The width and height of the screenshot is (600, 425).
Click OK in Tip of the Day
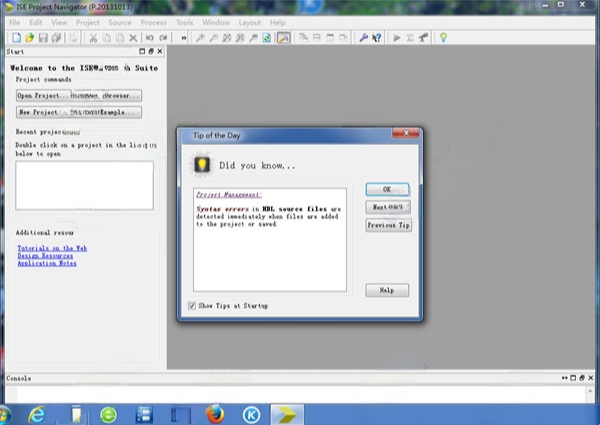click(387, 189)
